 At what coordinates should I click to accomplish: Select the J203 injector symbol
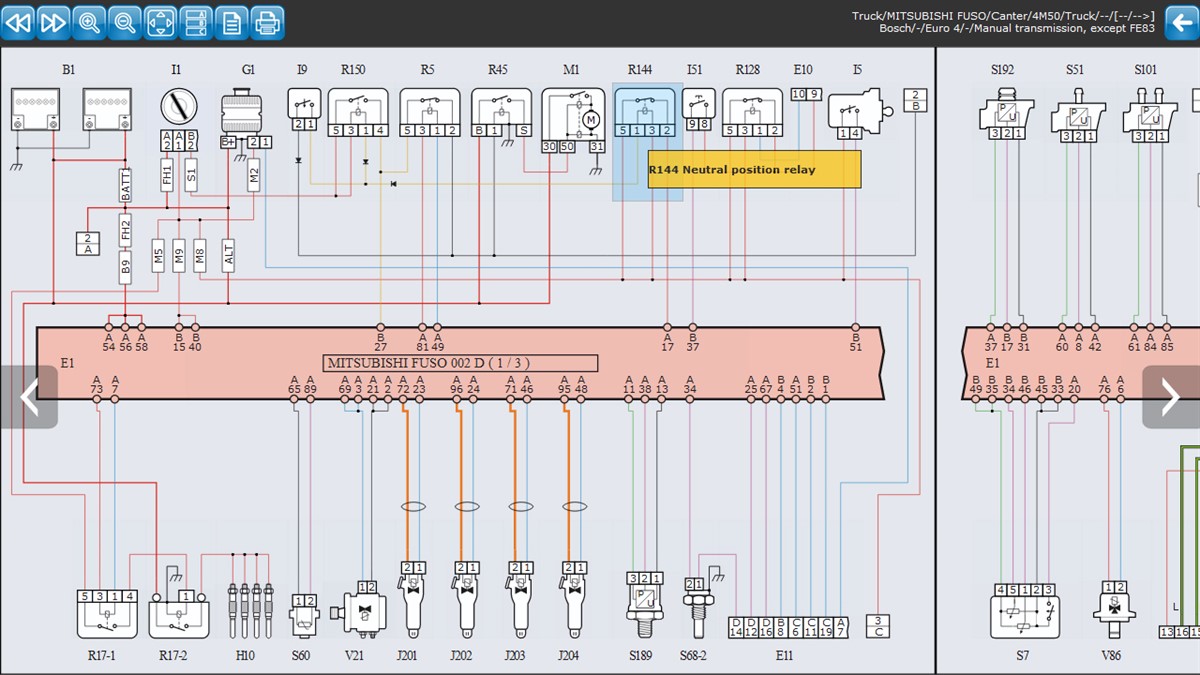pyautogui.click(x=519, y=600)
